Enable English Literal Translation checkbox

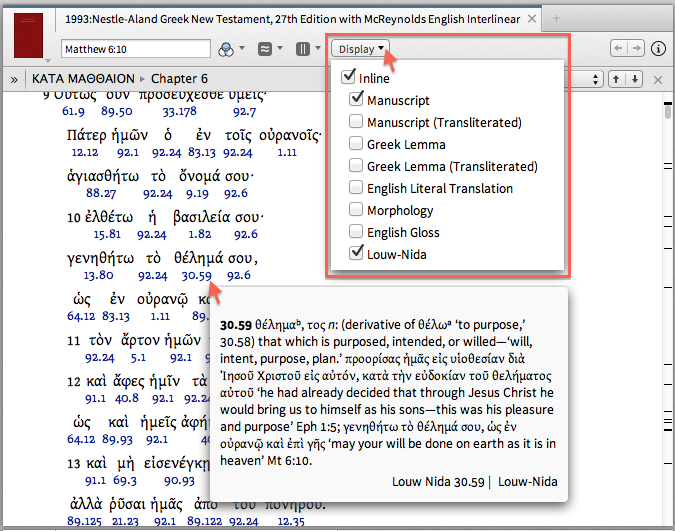pyautogui.click(x=356, y=187)
